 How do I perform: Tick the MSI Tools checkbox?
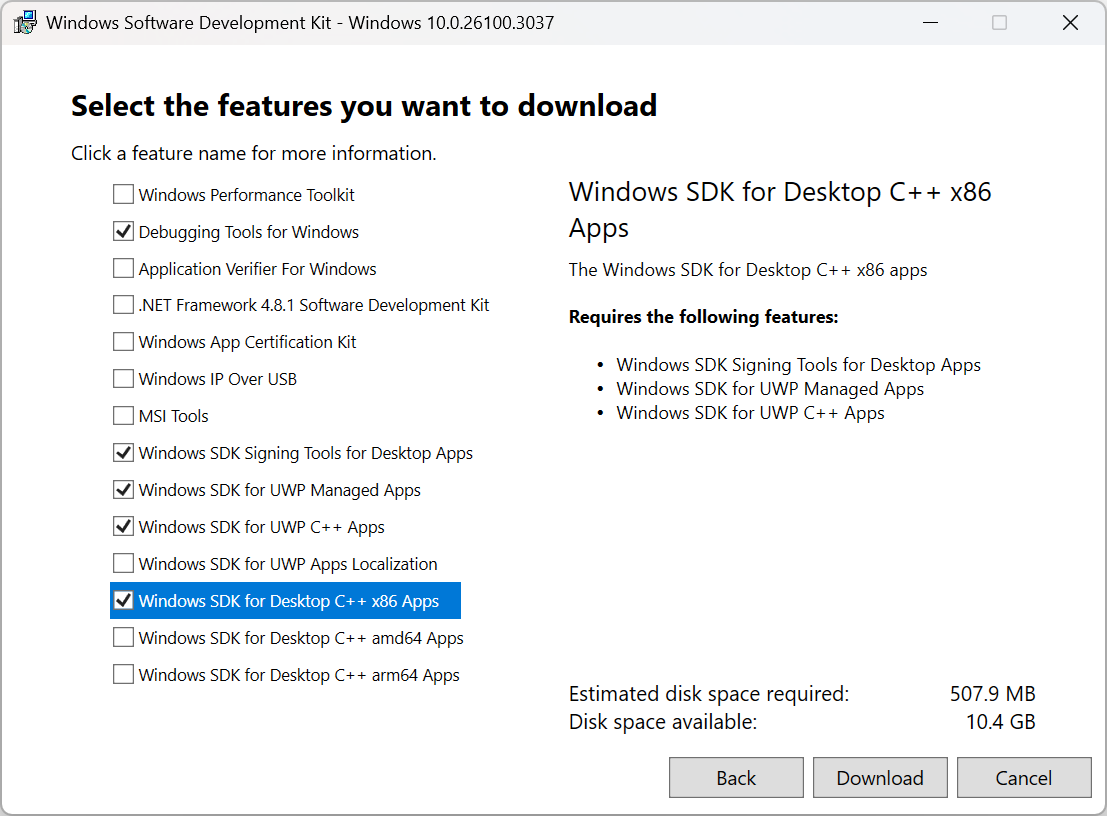tap(124, 416)
